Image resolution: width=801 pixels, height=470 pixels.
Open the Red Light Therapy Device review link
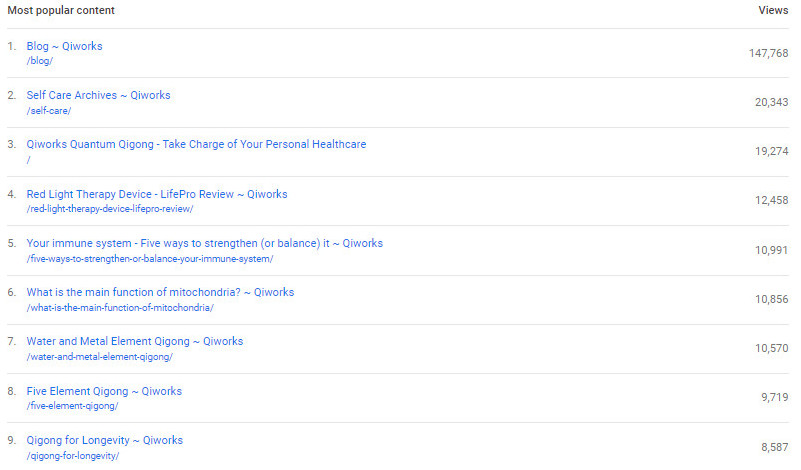(x=156, y=194)
